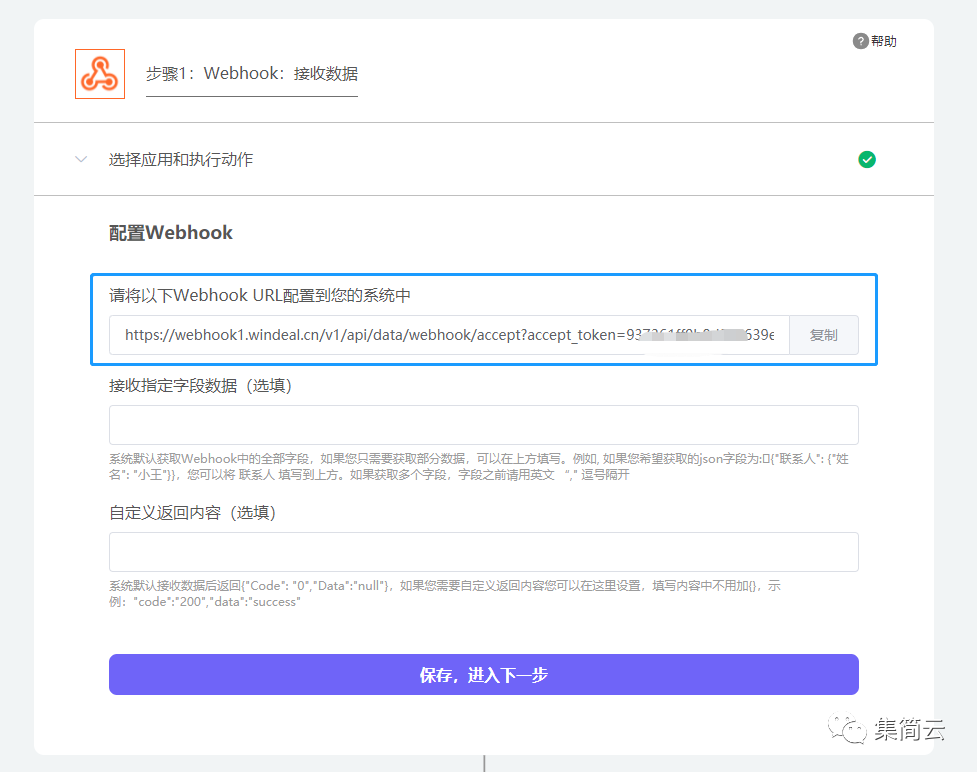Click the hint text starting 系统默认接收数据后返回
This screenshot has width=977, height=772.
coord(445,594)
